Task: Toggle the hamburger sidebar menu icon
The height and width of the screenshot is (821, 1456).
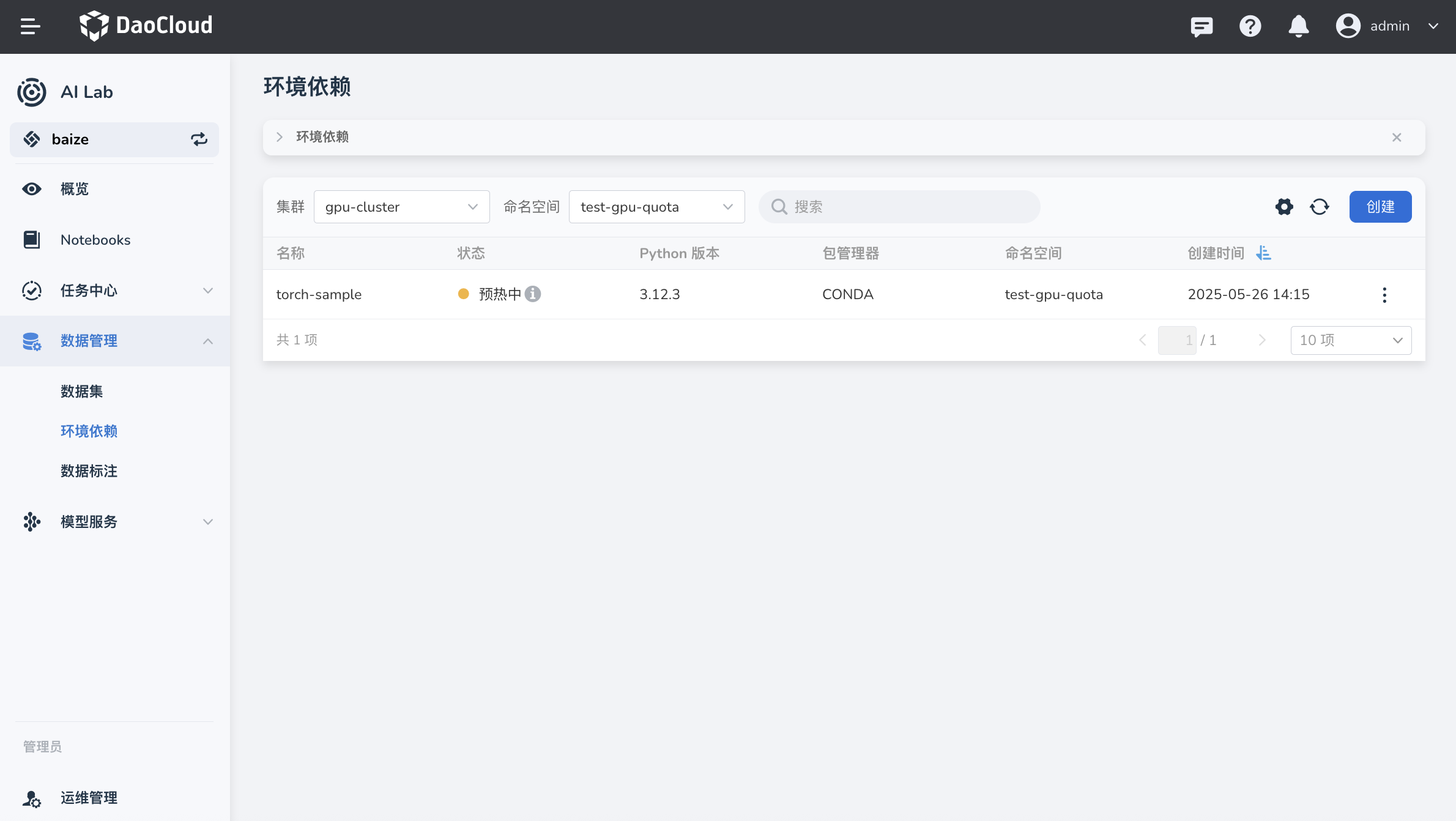Action: (30, 26)
